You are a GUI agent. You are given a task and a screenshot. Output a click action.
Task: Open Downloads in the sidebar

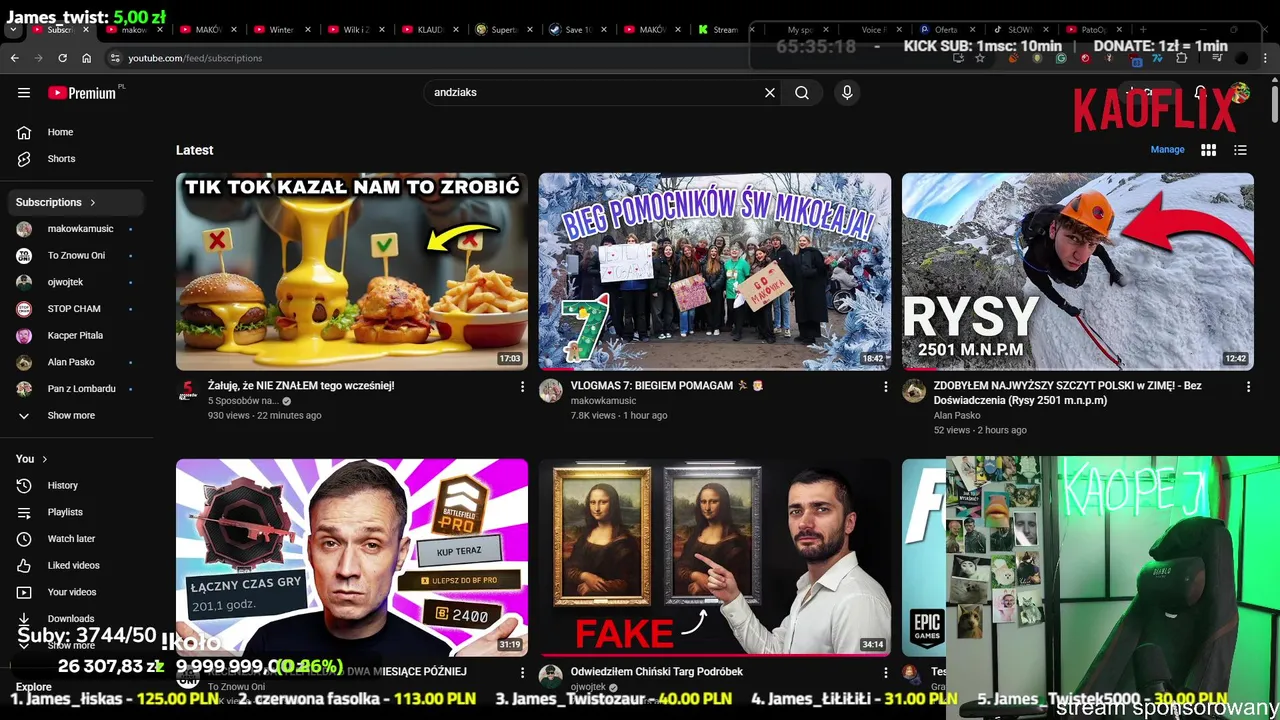coord(76,618)
